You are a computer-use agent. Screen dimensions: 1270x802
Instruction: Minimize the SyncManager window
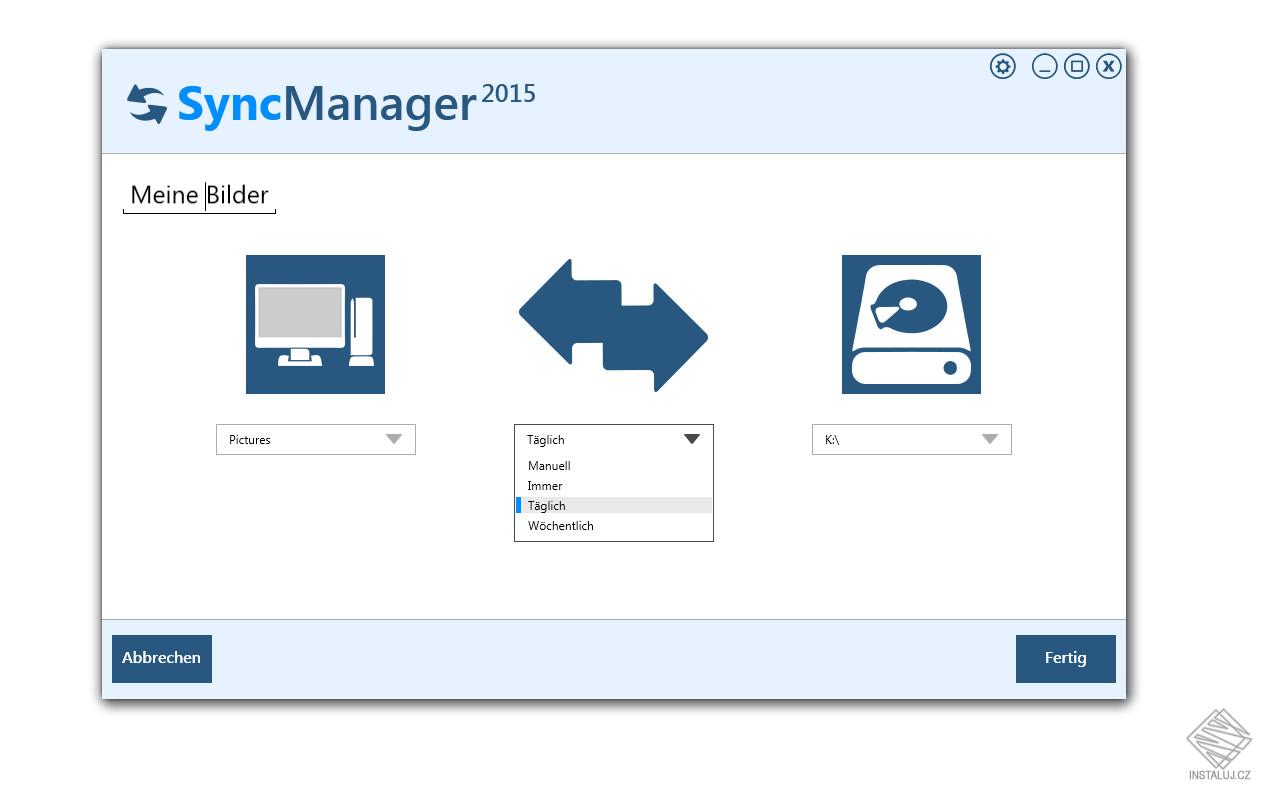point(1044,67)
